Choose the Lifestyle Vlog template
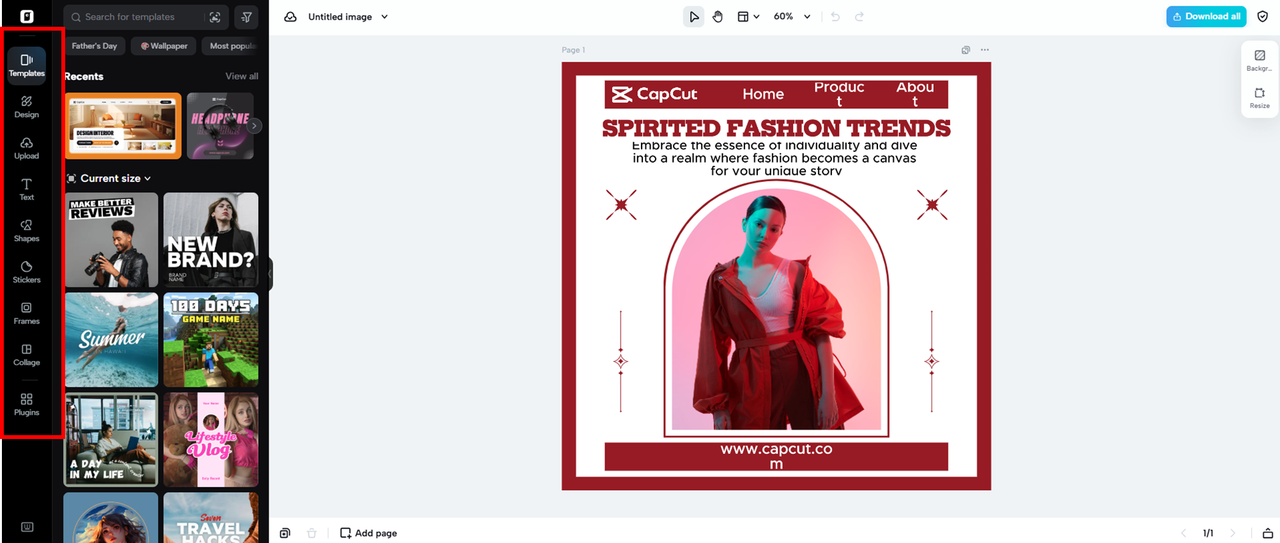 pyautogui.click(x=211, y=440)
